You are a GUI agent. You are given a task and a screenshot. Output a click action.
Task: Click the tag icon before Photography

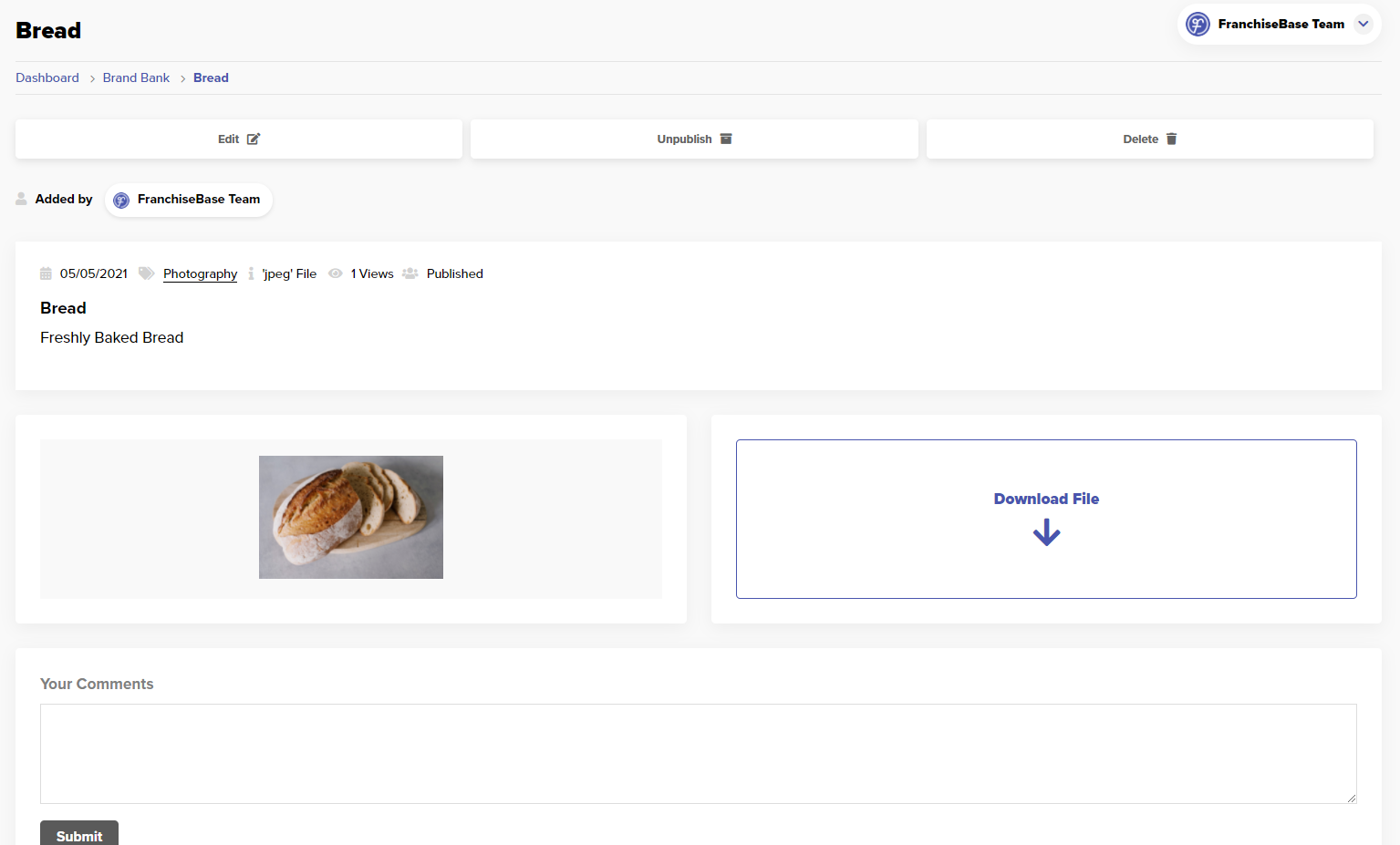pos(146,274)
